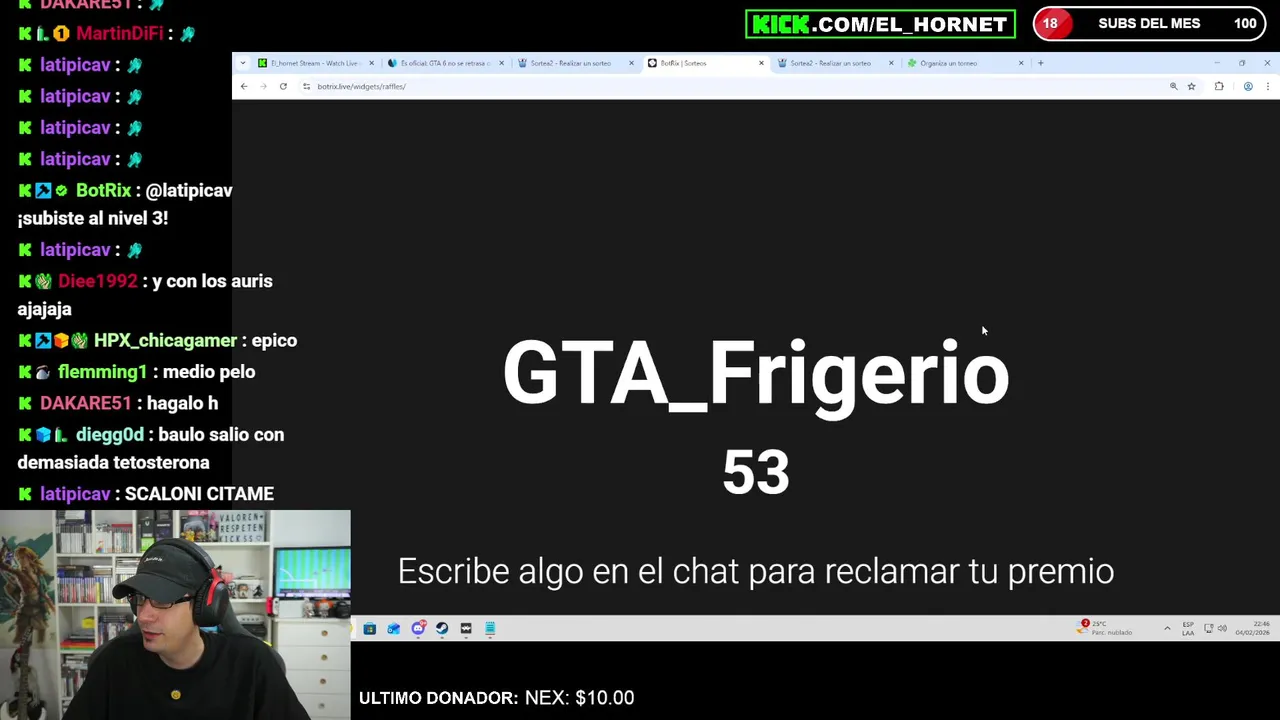Expand the tab search dropdown arrow
Image resolution: width=1280 pixels, height=720 pixels.
pos(242,63)
